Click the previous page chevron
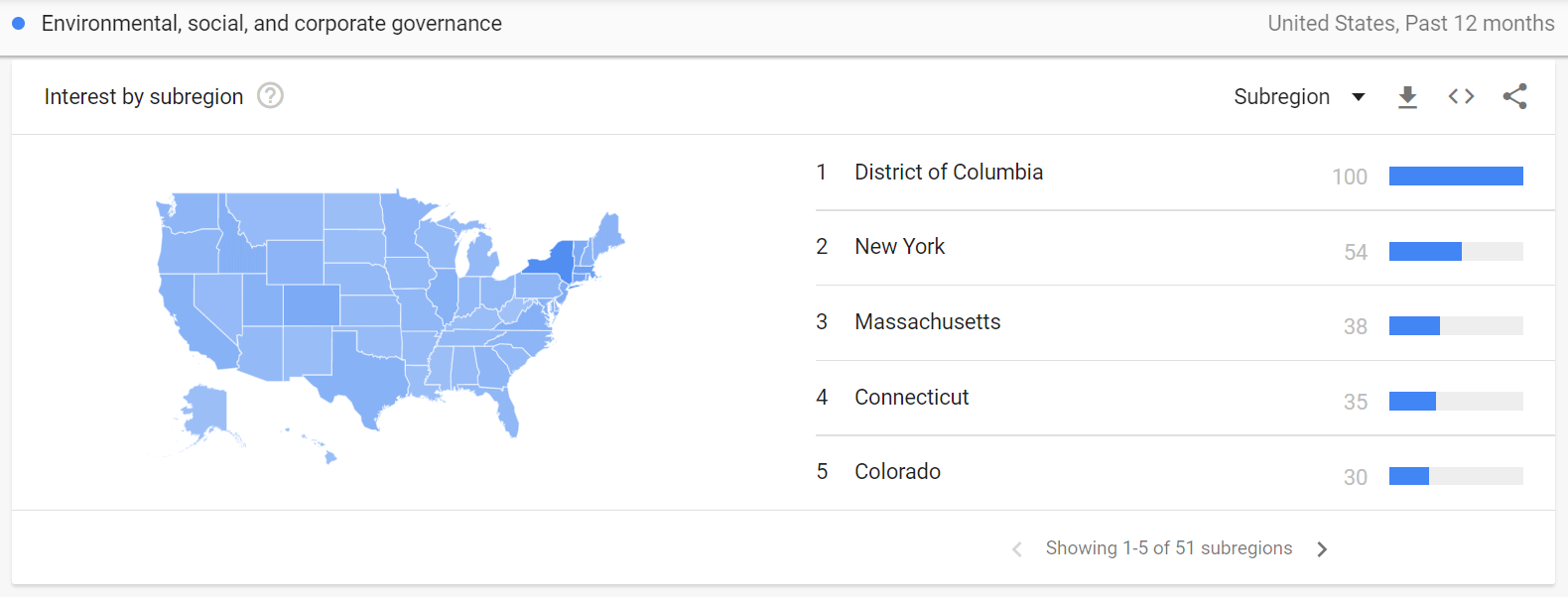Screen dimensions: 1568x597 point(1017,549)
